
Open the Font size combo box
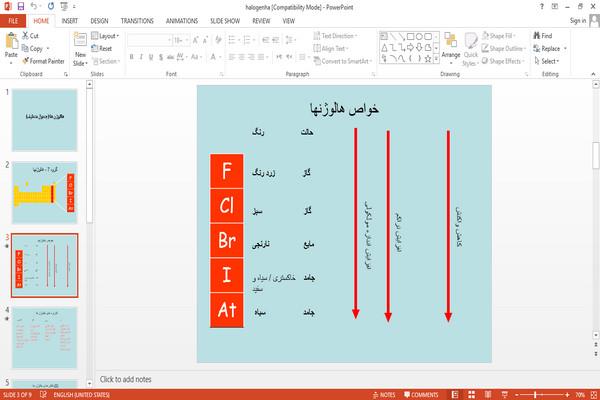(x=181, y=40)
